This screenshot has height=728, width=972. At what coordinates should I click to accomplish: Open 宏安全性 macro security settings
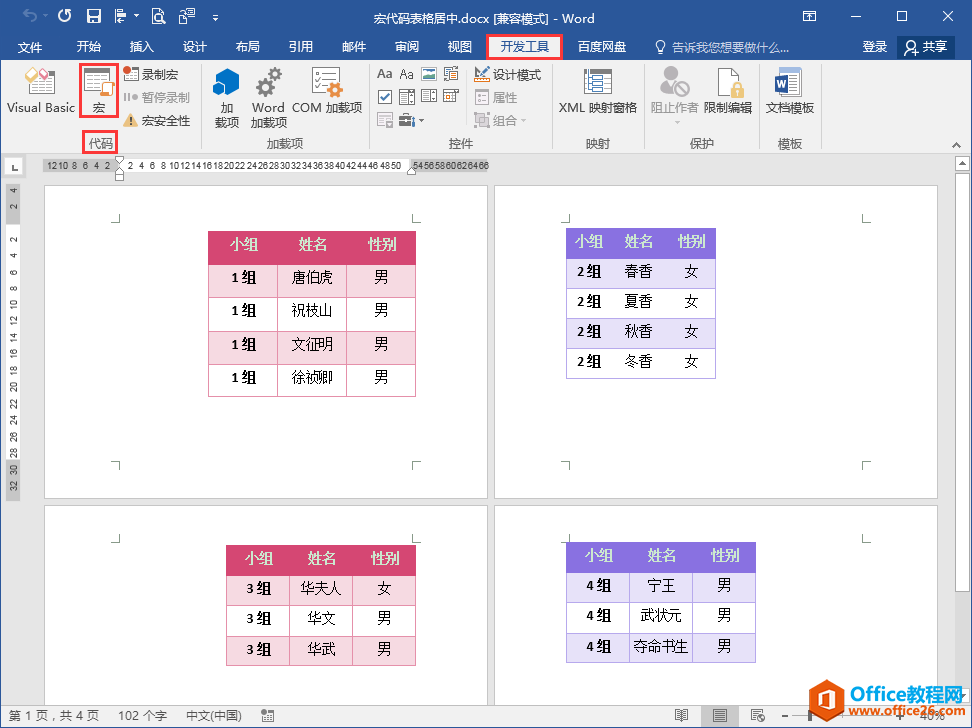156,120
